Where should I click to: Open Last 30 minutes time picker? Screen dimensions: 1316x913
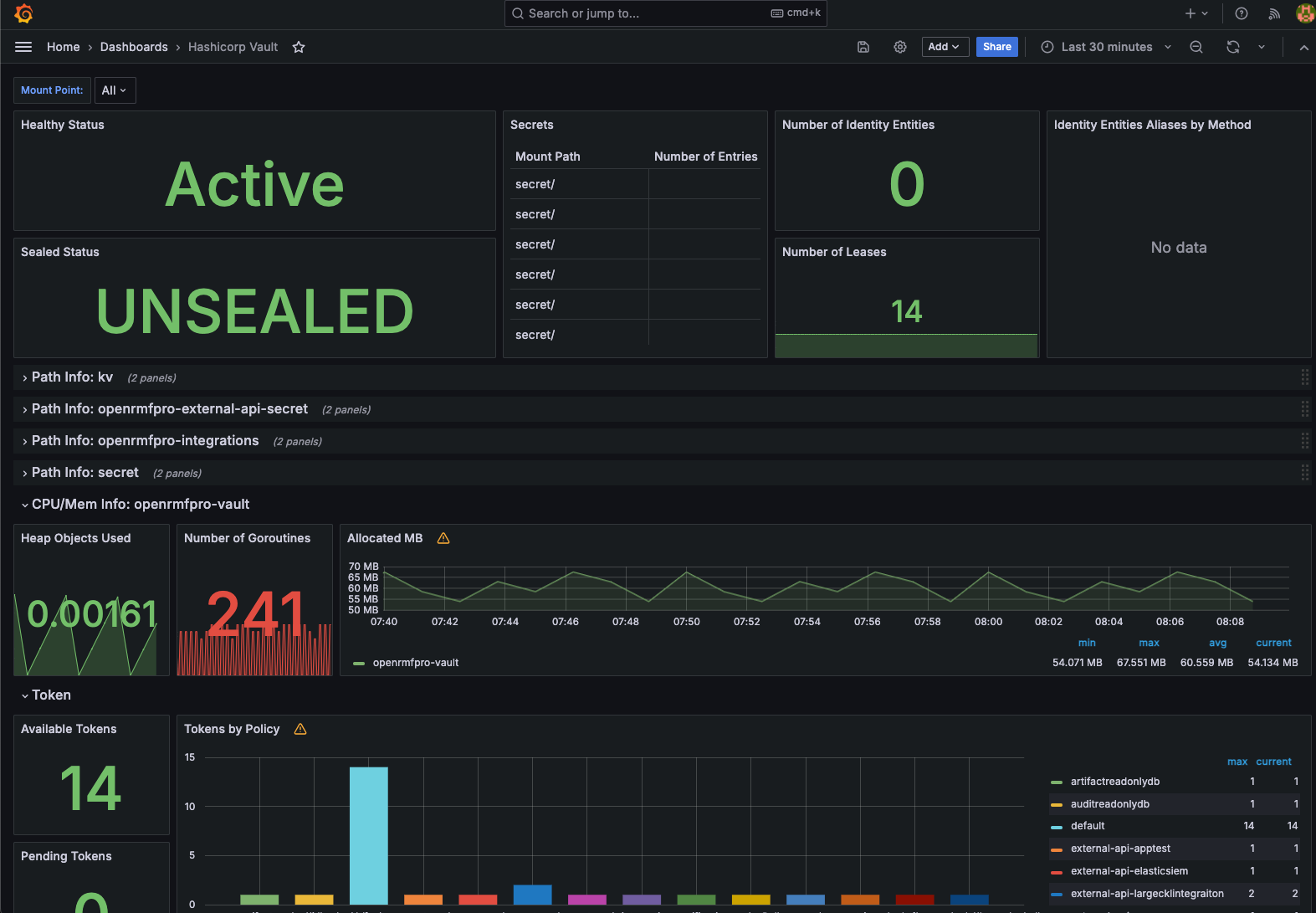[1106, 47]
